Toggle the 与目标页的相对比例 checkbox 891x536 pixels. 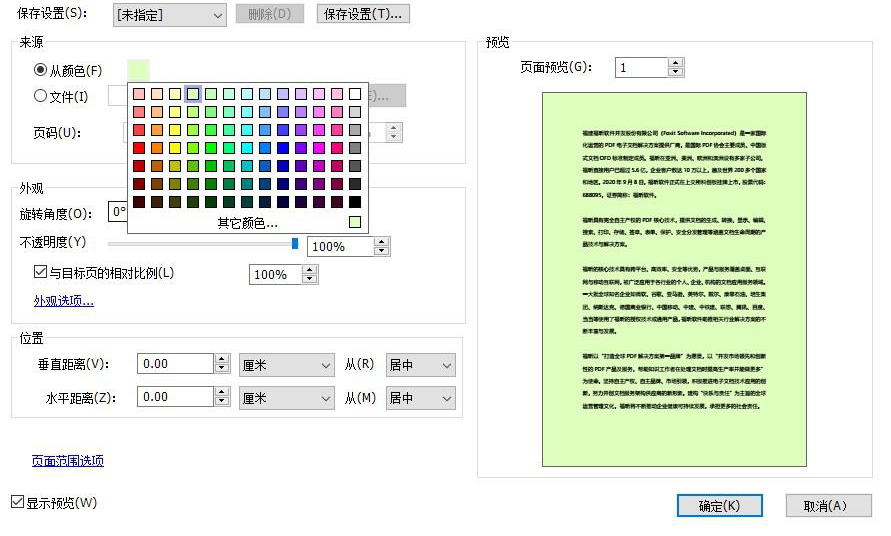coord(41,272)
